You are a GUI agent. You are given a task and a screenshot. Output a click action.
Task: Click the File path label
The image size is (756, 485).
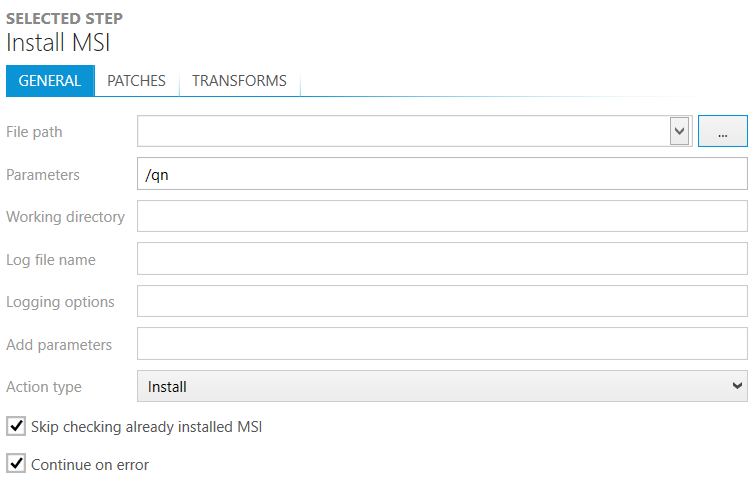[x=34, y=132]
